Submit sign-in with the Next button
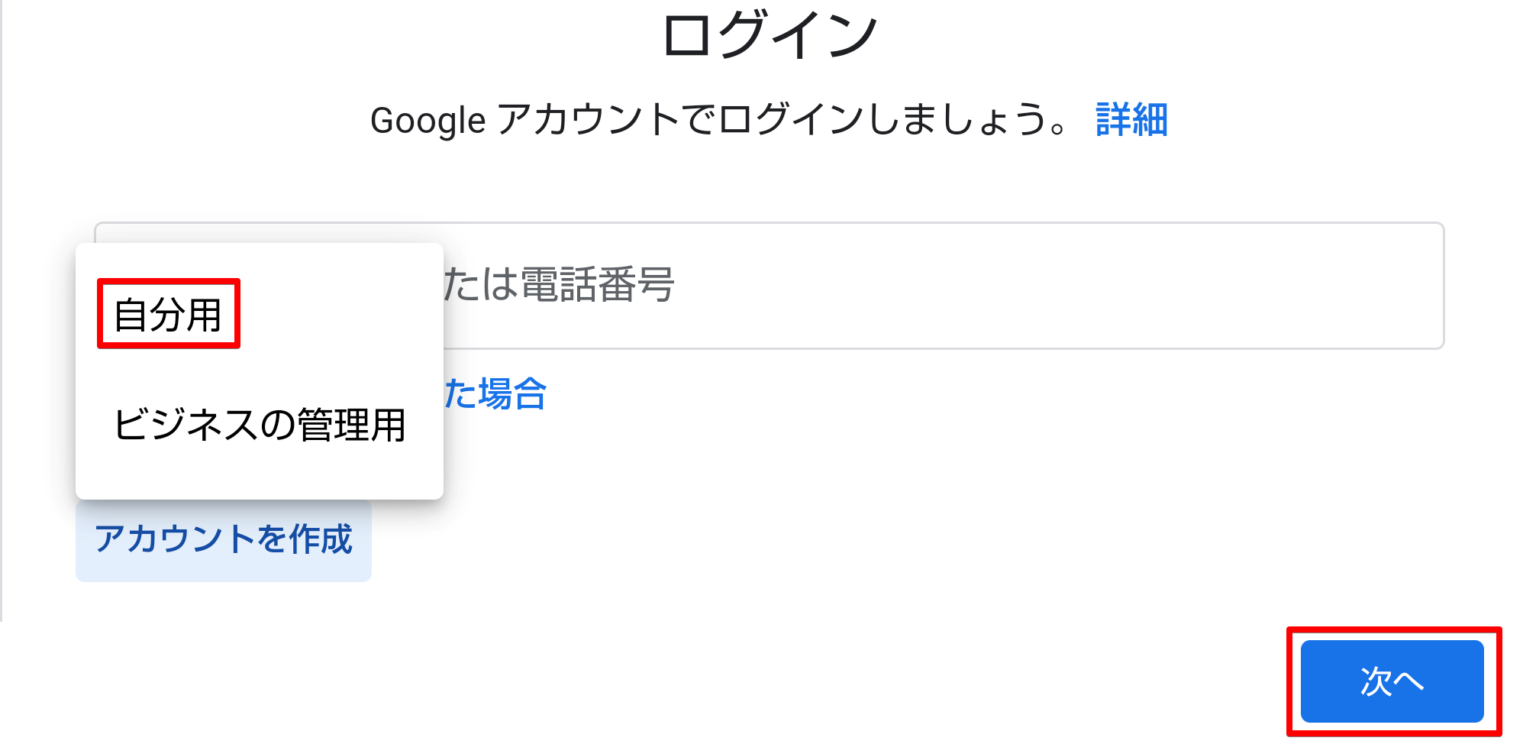The height and width of the screenshot is (741, 1536). (x=1393, y=681)
